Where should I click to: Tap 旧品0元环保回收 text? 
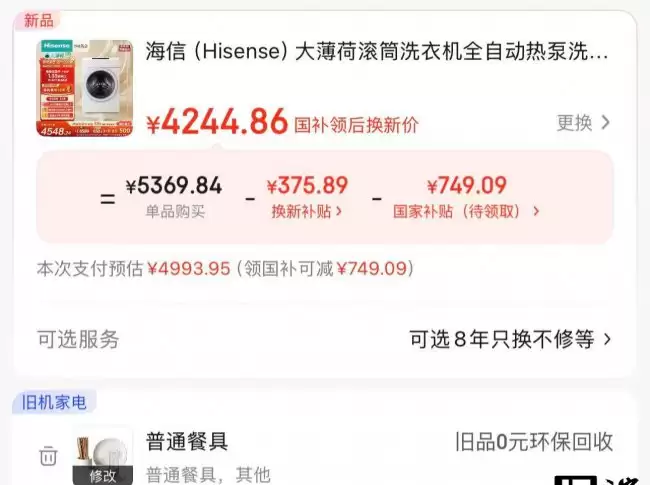tap(534, 442)
